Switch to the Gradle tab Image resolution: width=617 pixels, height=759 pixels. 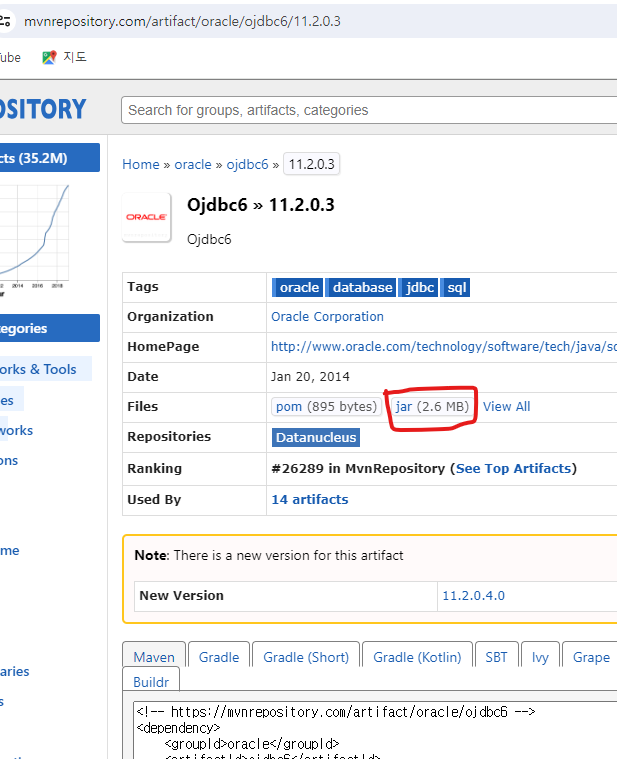point(219,657)
